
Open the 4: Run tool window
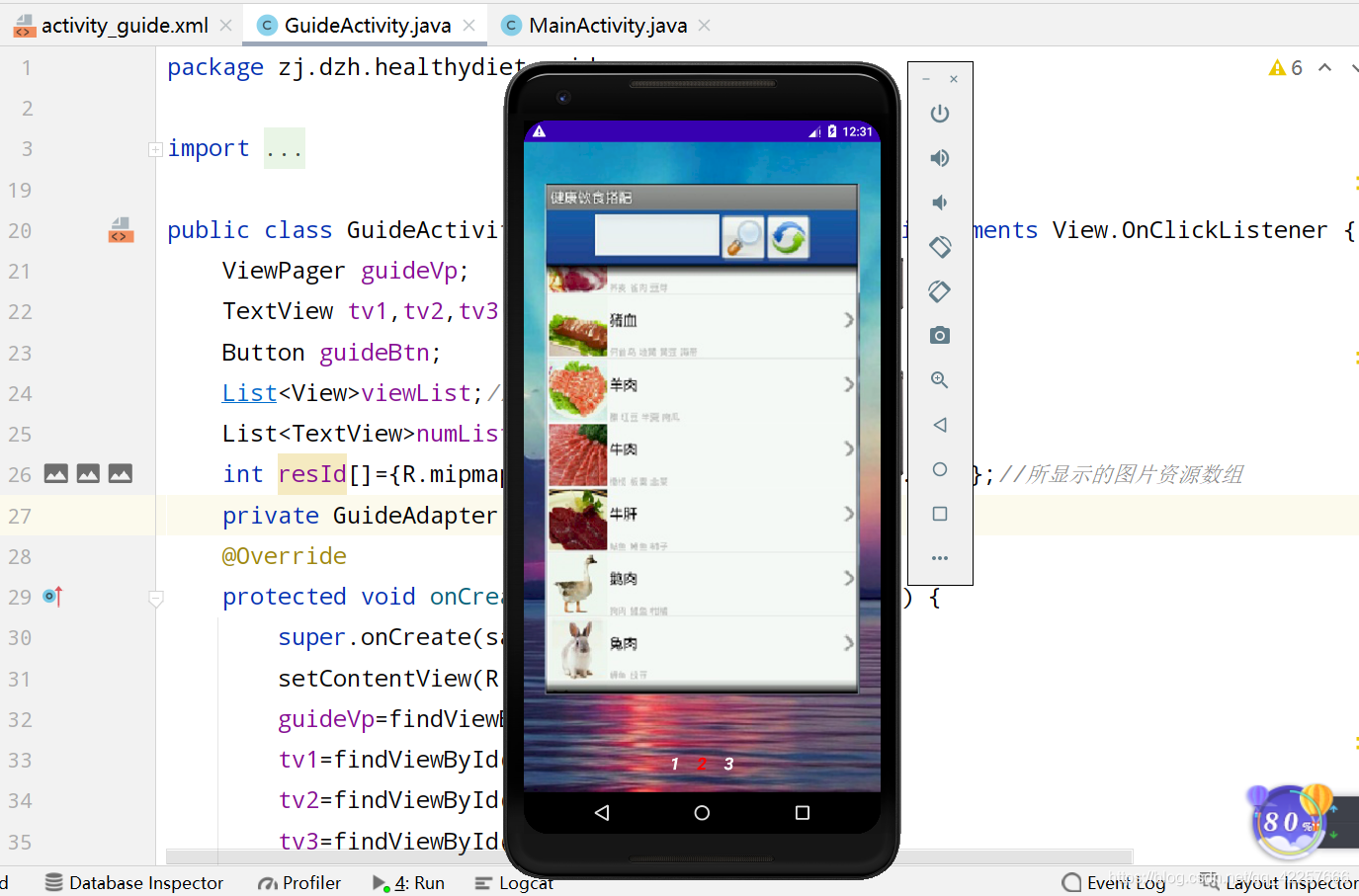click(408, 882)
